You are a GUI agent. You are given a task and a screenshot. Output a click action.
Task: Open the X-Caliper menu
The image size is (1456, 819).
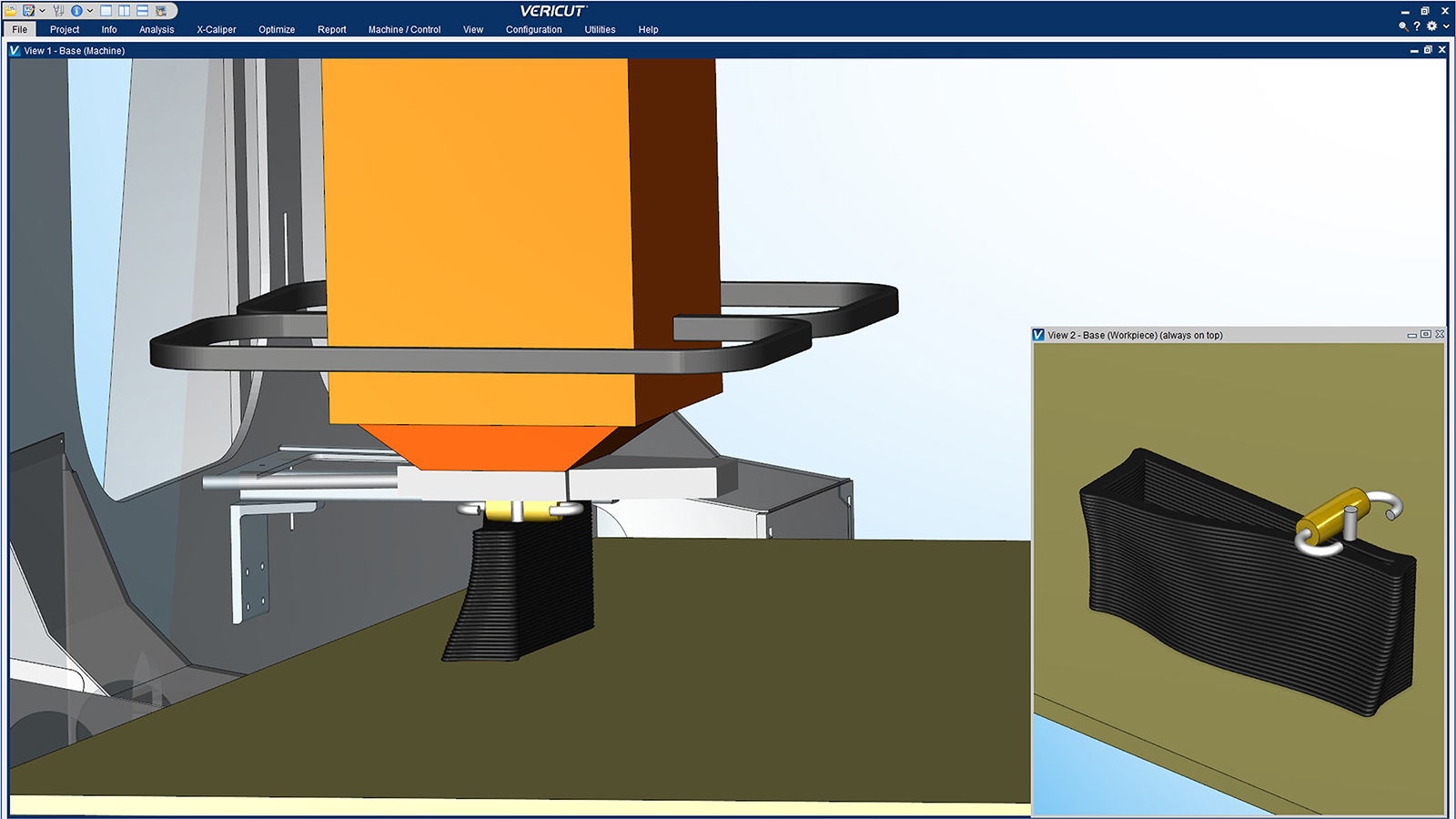pyautogui.click(x=216, y=29)
